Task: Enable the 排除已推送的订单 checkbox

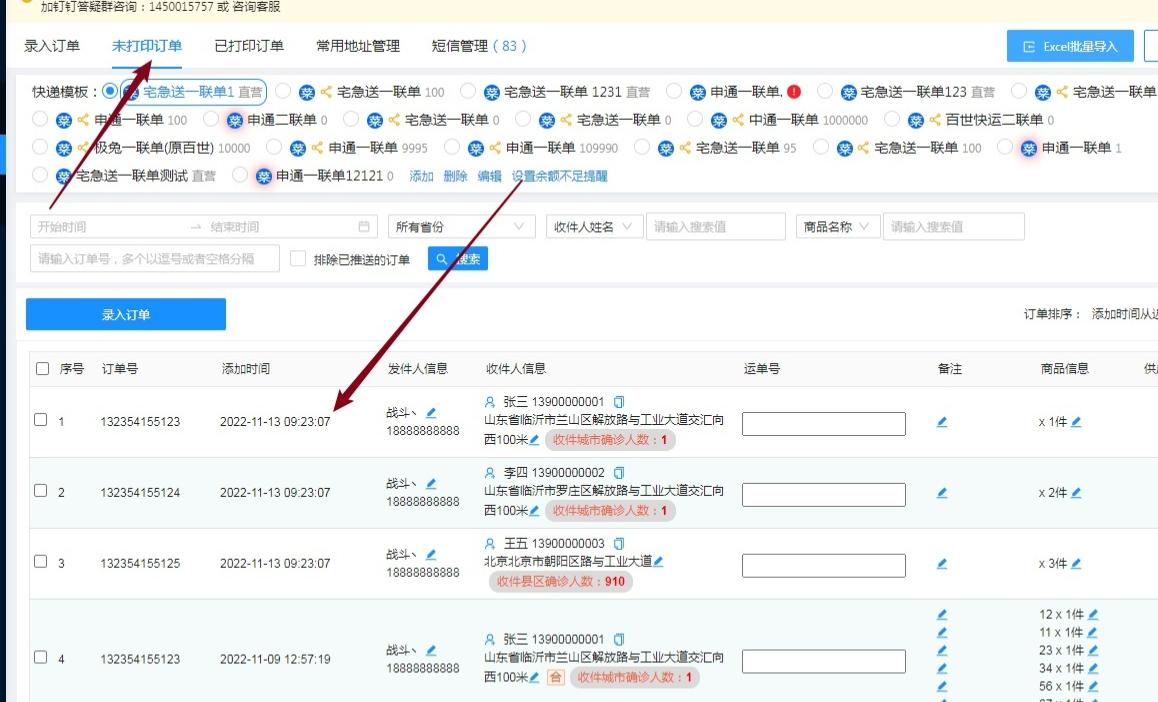Action: [297, 258]
